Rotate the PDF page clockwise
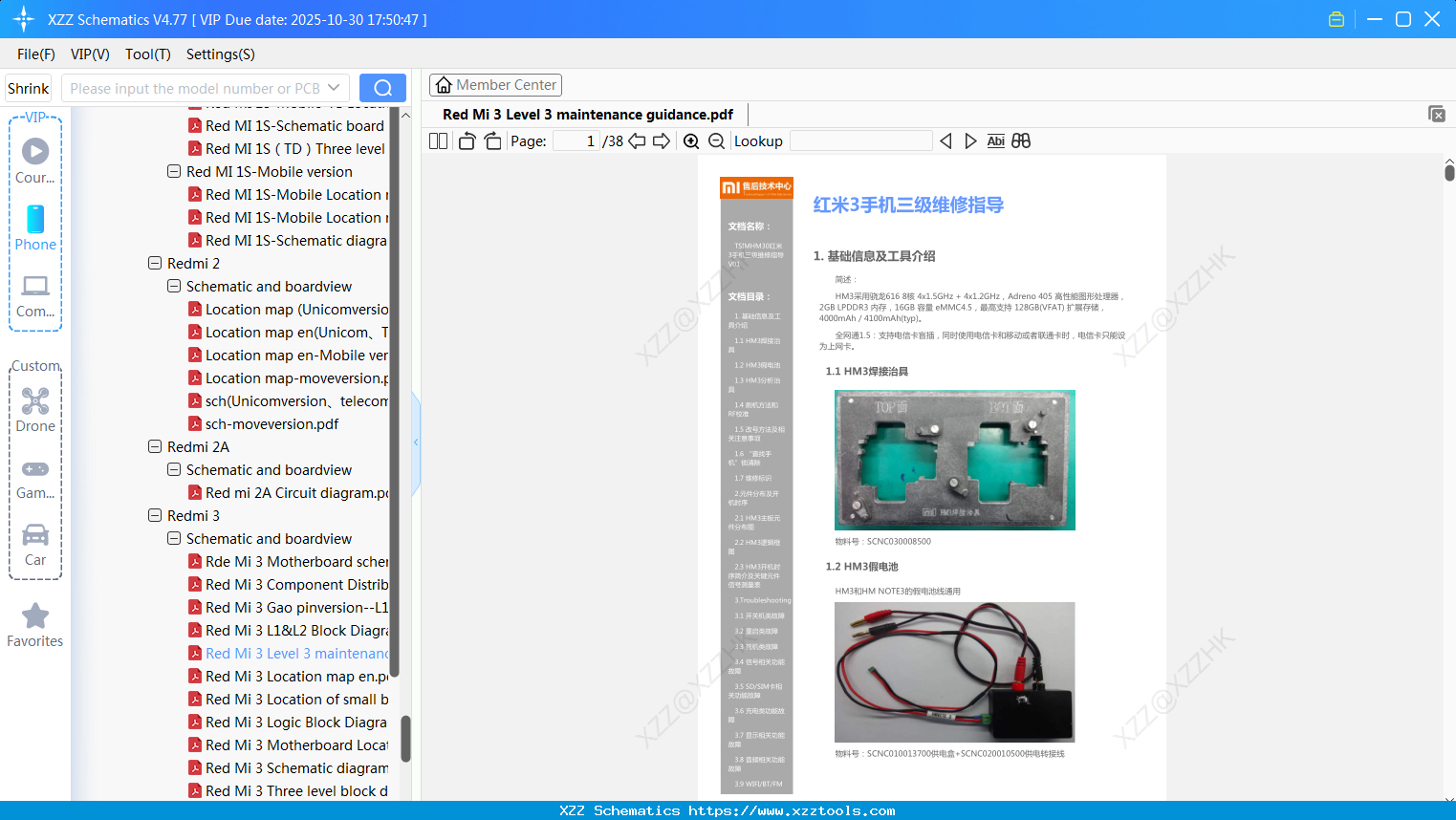This screenshot has width=1456, height=820. coord(491,140)
